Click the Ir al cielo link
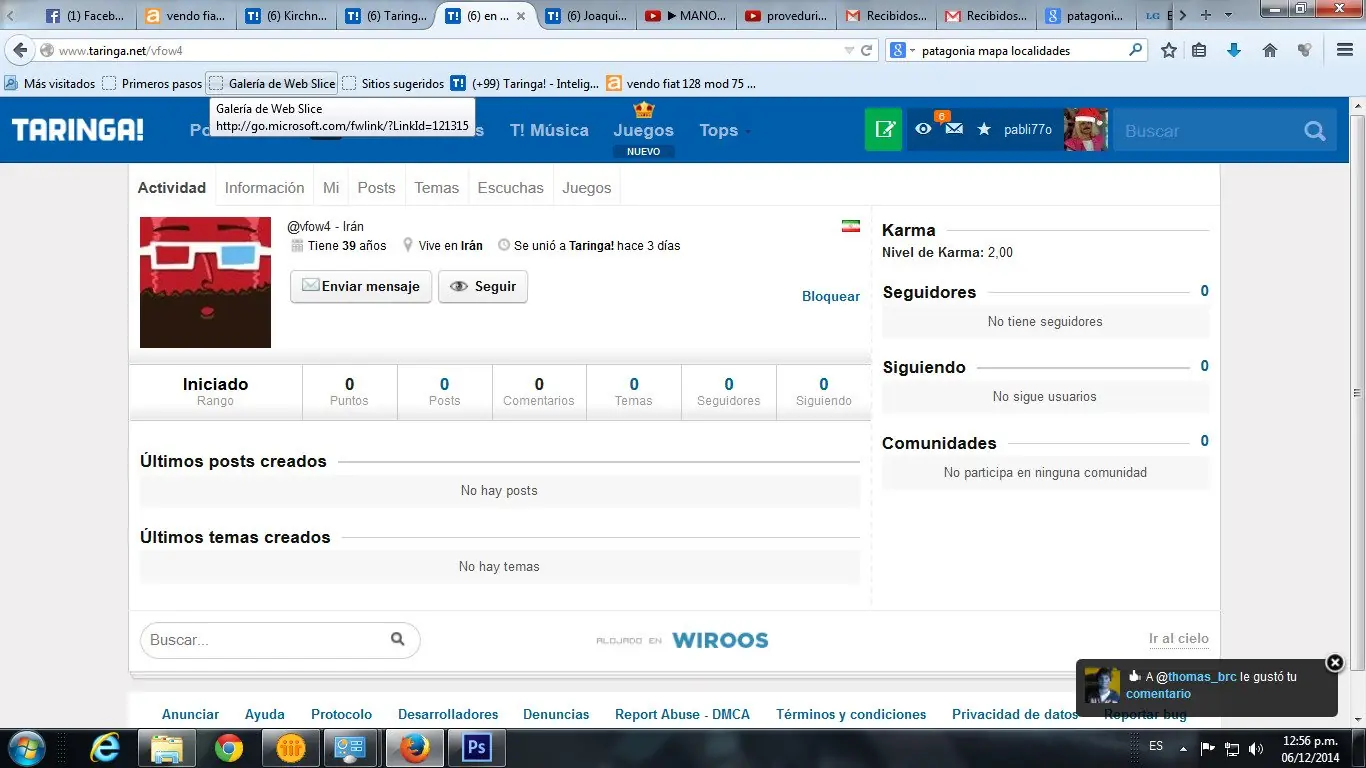The height and width of the screenshot is (768, 1366). 1178,638
